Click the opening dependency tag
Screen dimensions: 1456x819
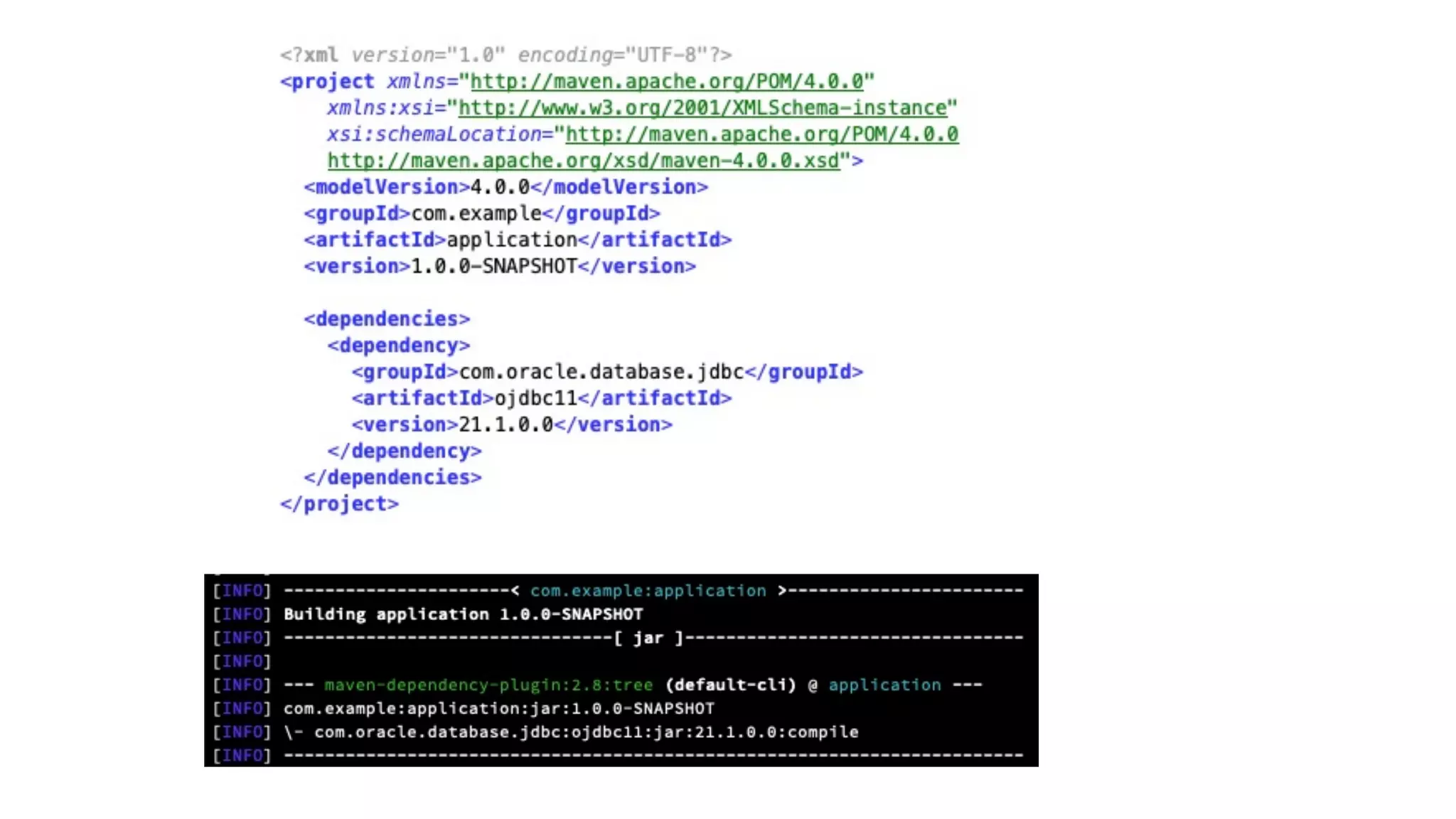(x=399, y=346)
